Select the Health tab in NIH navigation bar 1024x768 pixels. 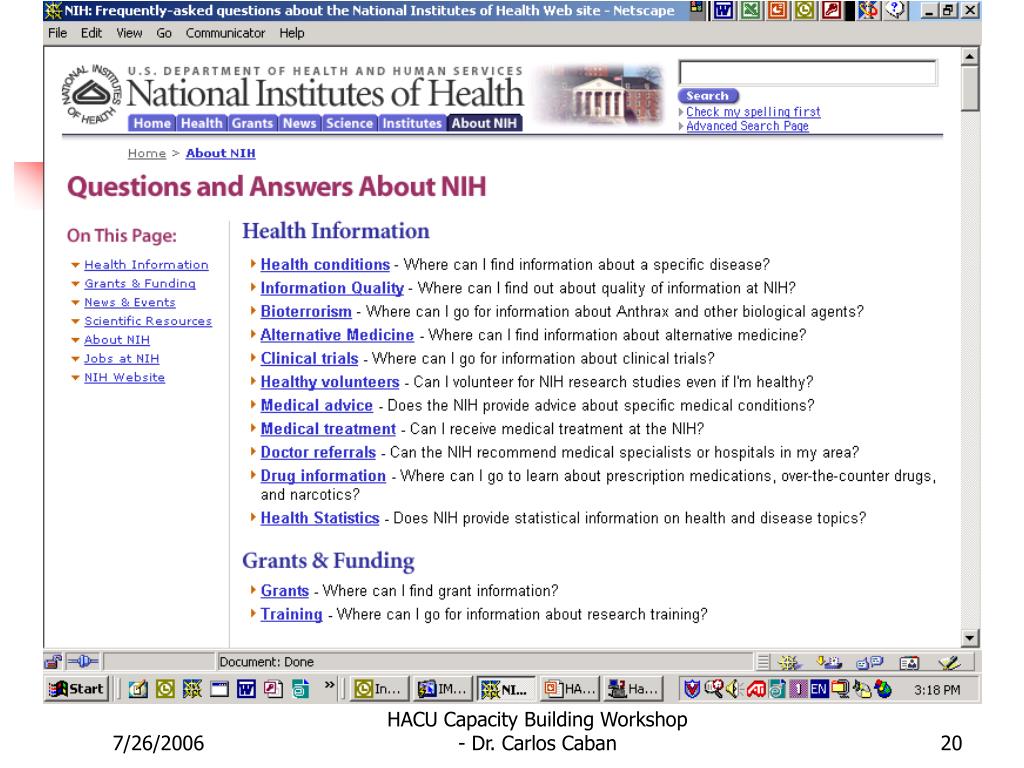tap(201, 123)
